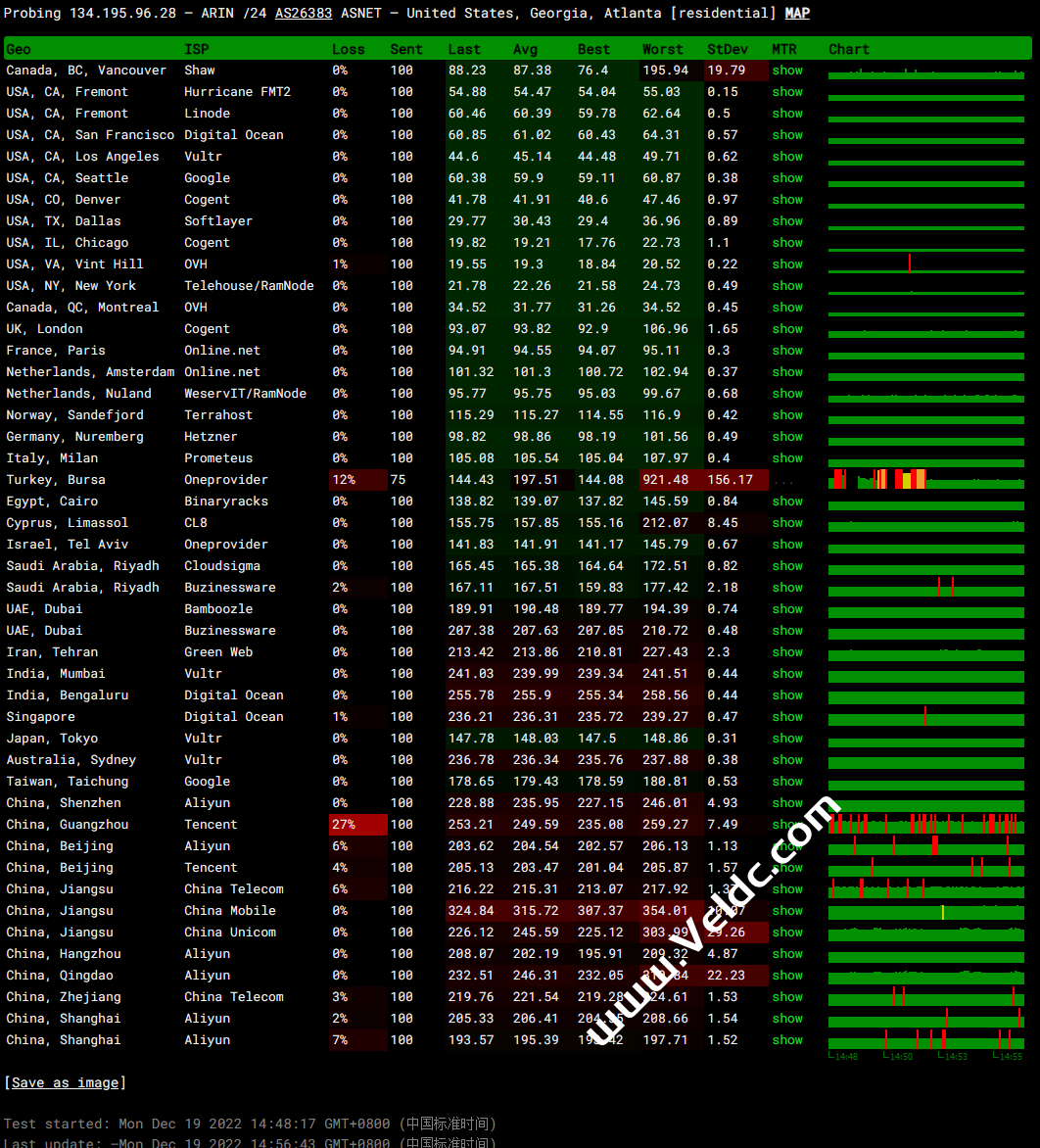Click the Geo column header

click(x=19, y=49)
